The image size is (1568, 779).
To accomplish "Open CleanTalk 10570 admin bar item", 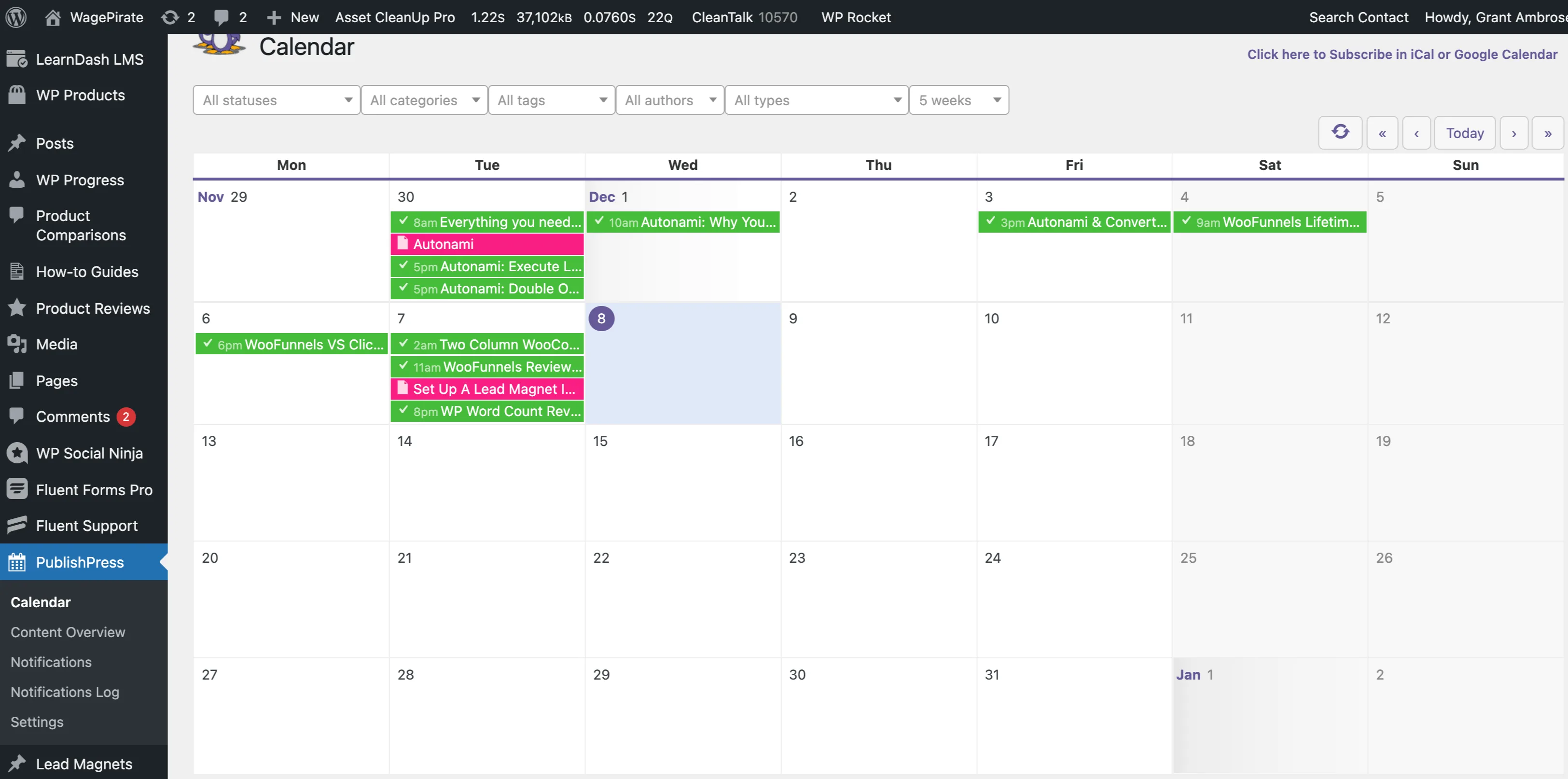I will 745,17.
